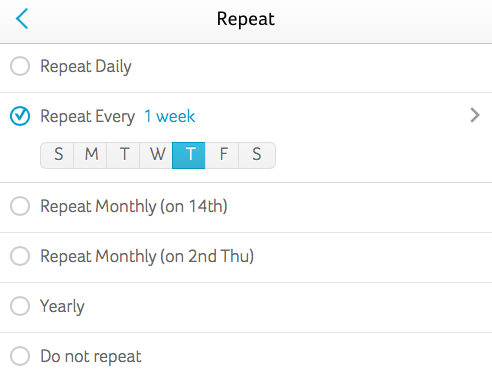
Task: Select the Do not repeat radio button
Action: pyautogui.click(x=20, y=356)
